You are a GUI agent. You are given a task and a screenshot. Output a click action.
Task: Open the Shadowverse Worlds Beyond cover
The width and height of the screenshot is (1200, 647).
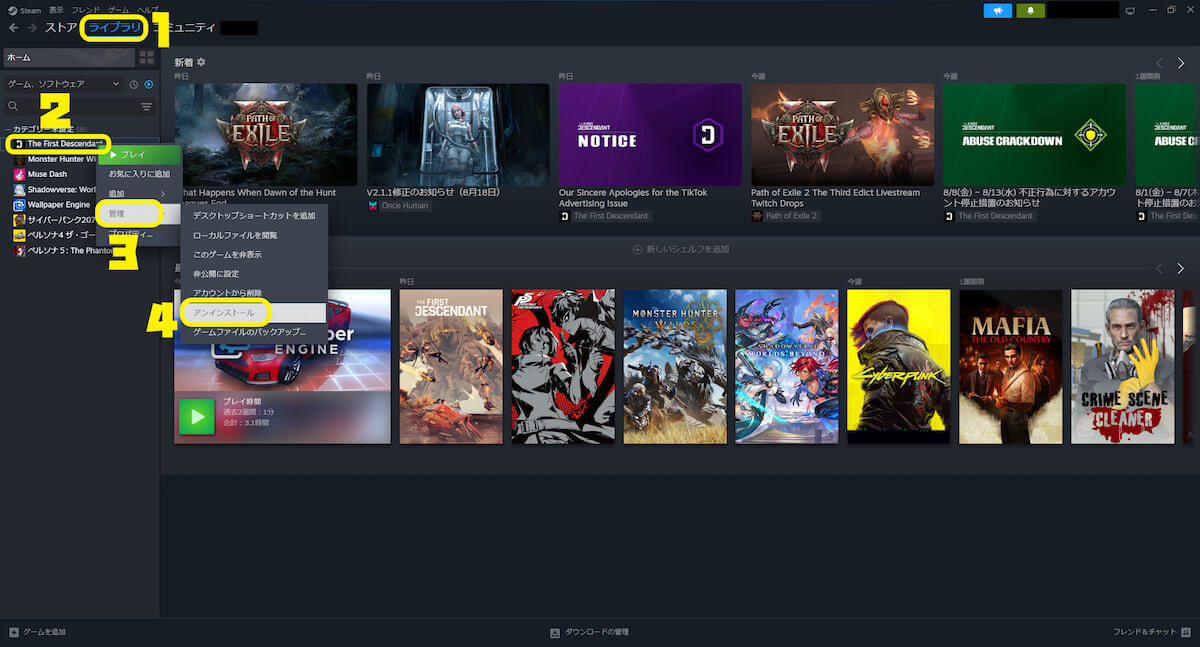coord(787,366)
